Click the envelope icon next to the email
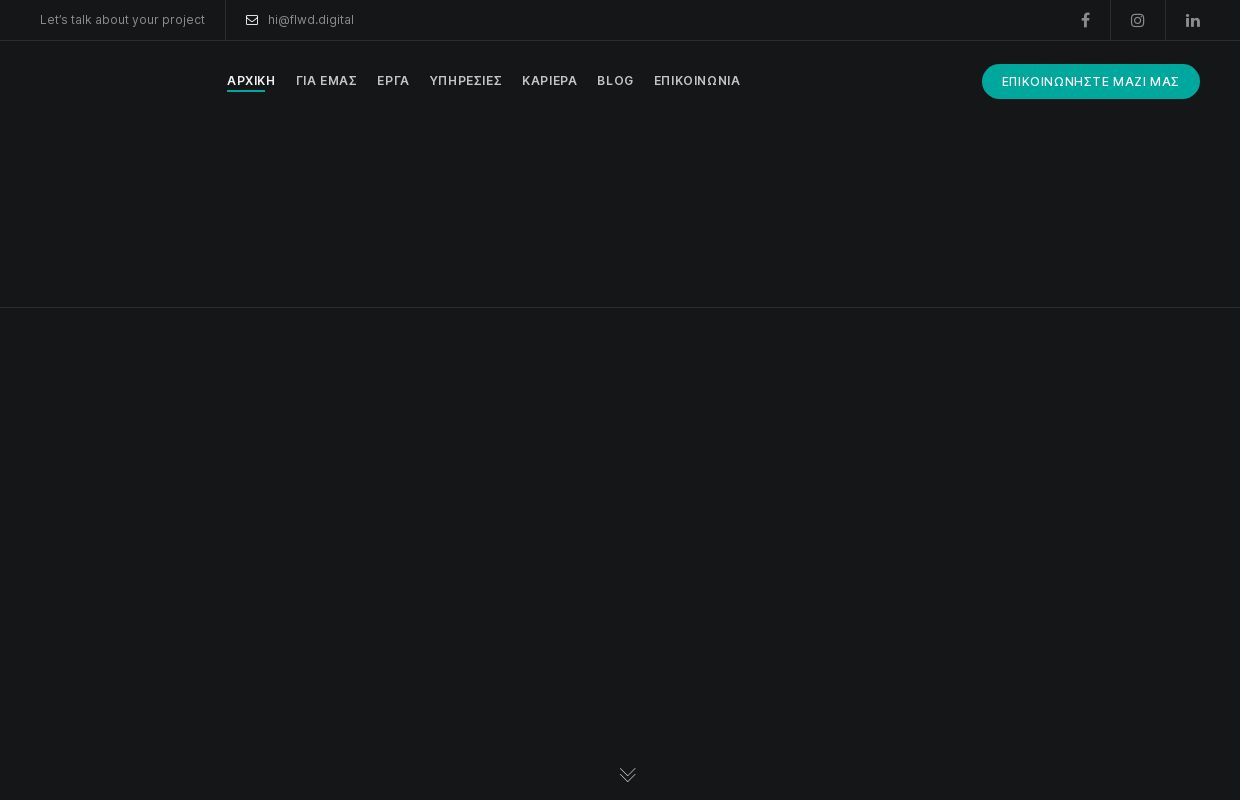The image size is (1240, 800). click(252, 20)
